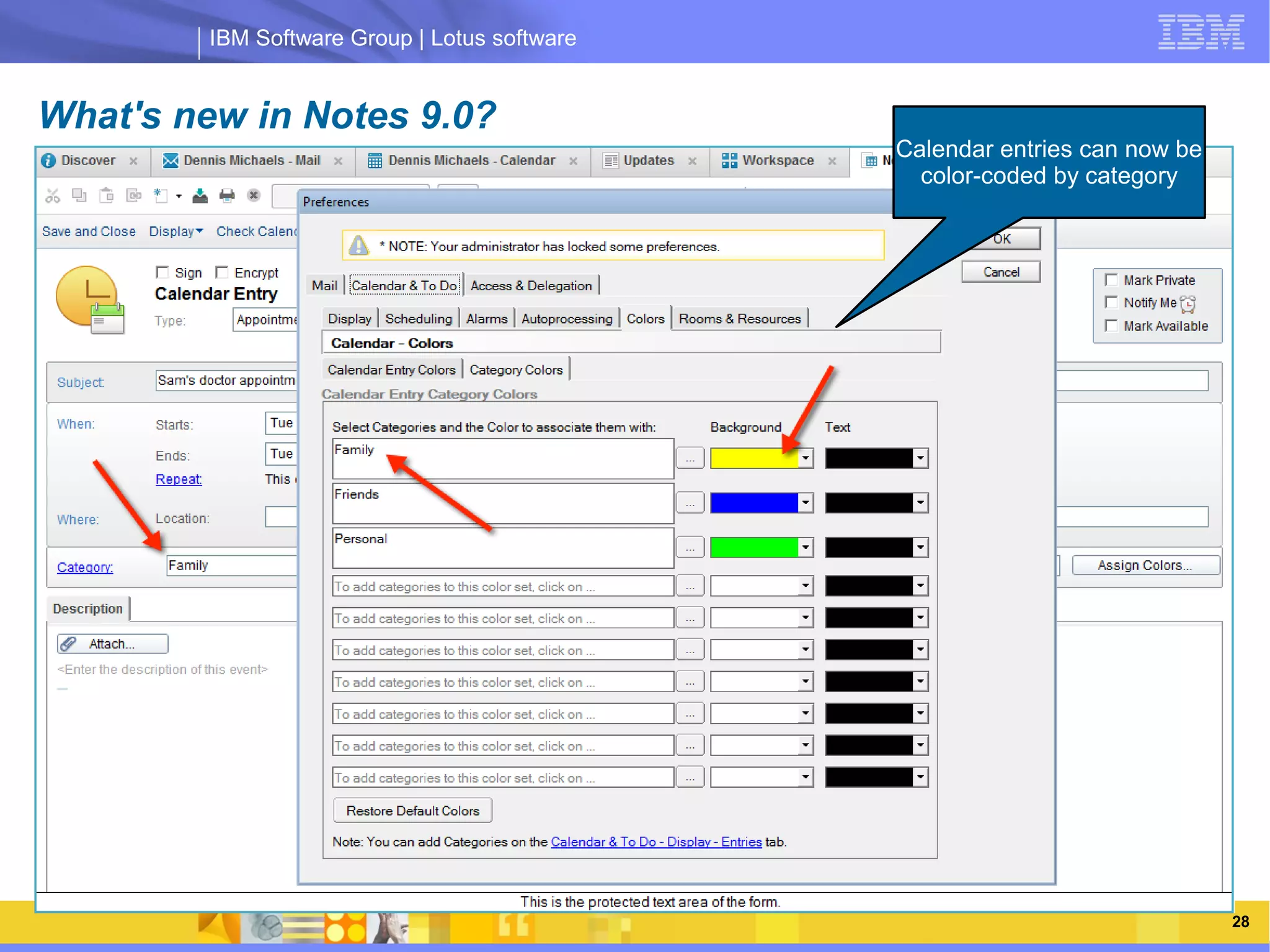
Task: Click the paste-special toolbar icon
Action: (x=133, y=195)
